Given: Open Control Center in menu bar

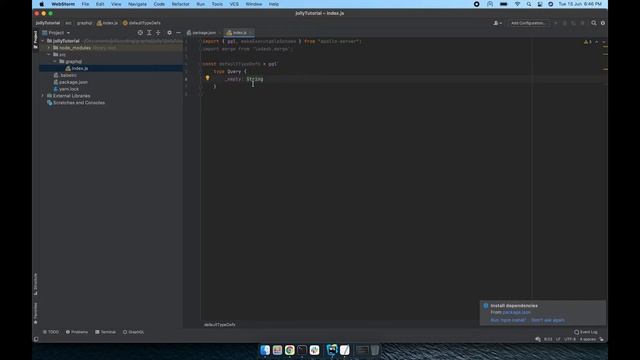Looking at the screenshot, I should click(540, 4).
